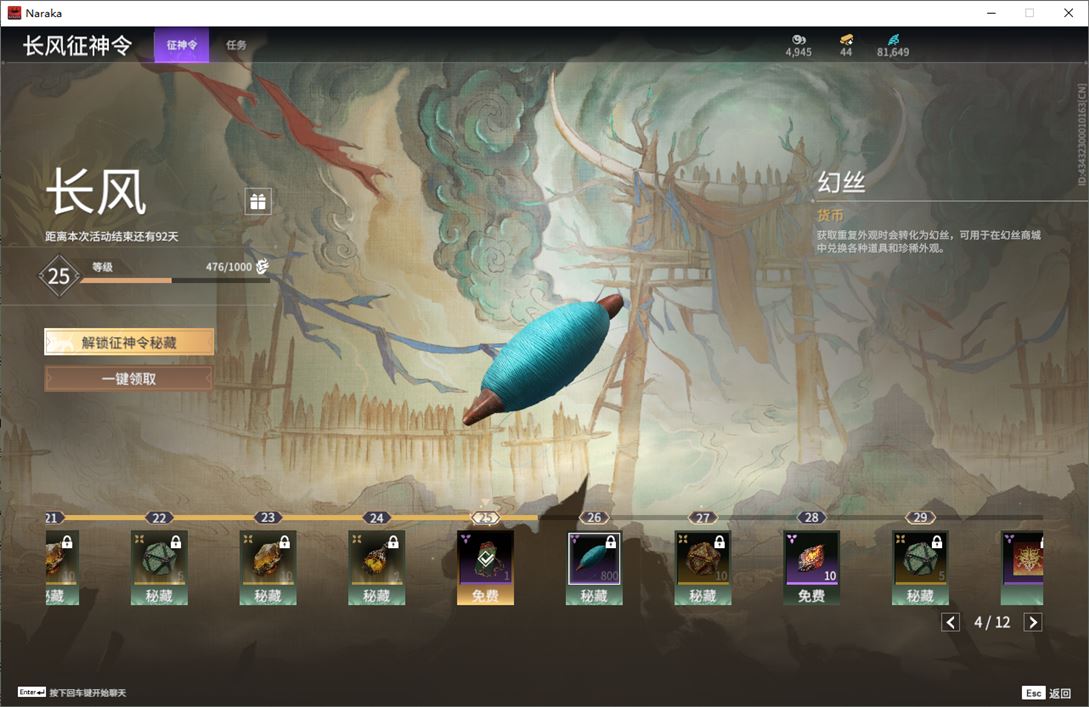The image size is (1089, 707).
Task: Open the 81,649 currency icon
Action: click(x=893, y=40)
